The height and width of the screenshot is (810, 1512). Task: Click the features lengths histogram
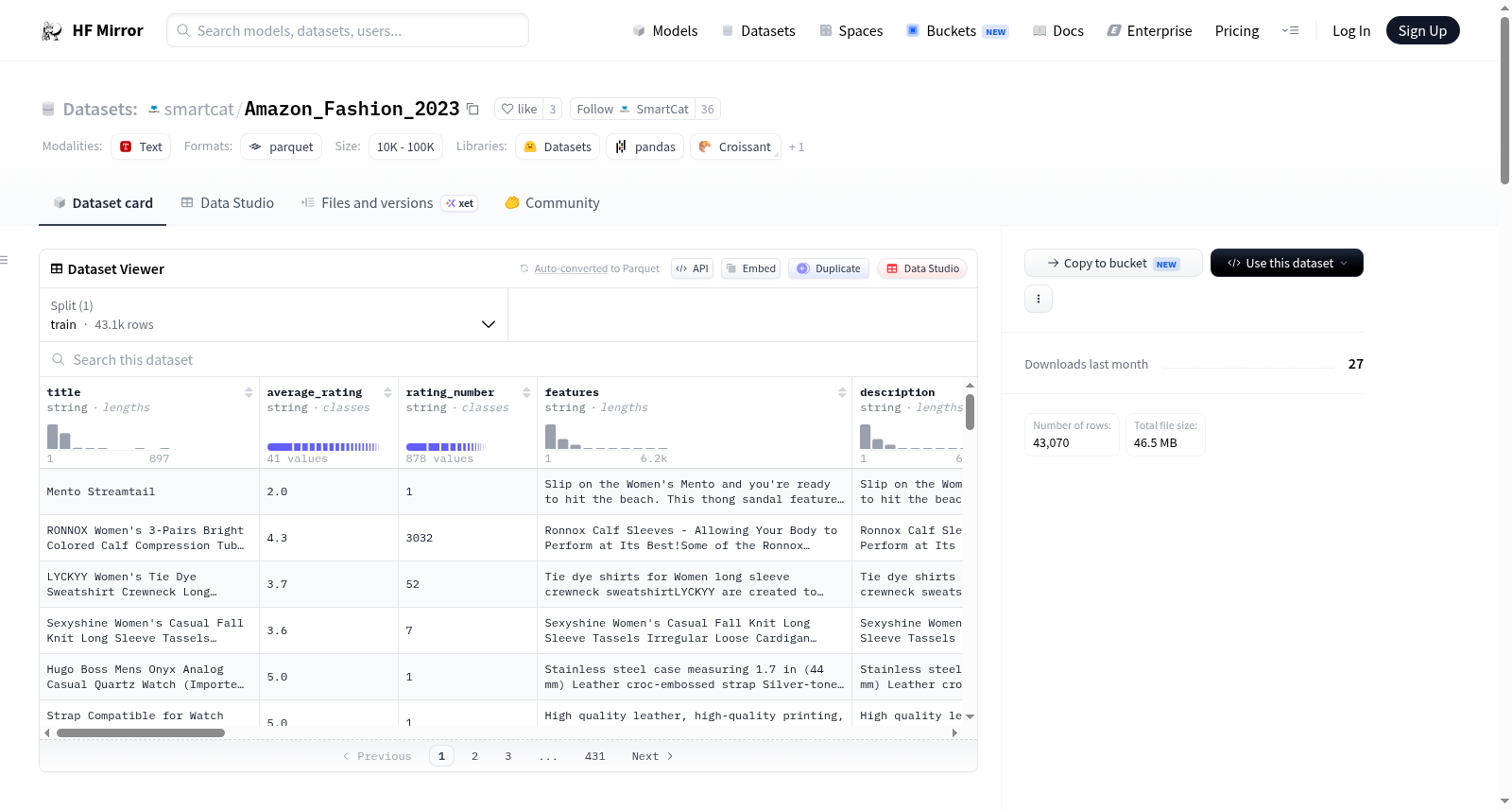[x=607, y=437]
